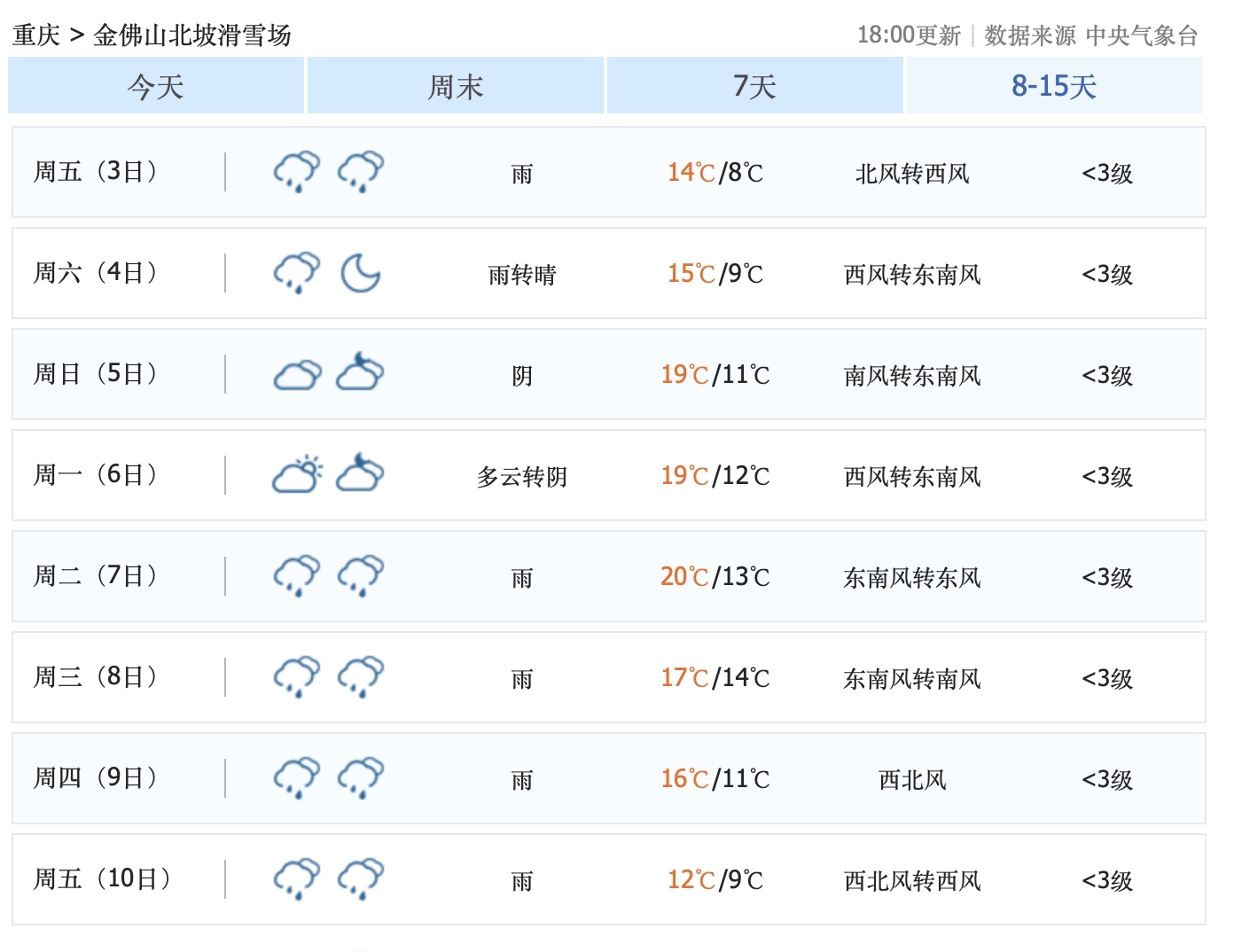
Task: Click 西风转东南风 in 周一（6日）row
Action: 912,477
